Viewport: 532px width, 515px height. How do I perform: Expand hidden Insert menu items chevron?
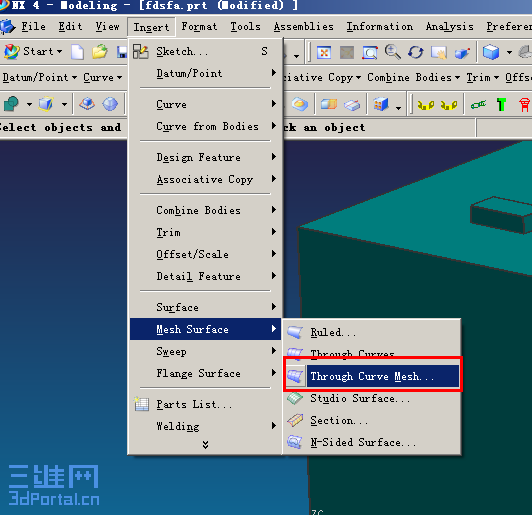(205, 444)
